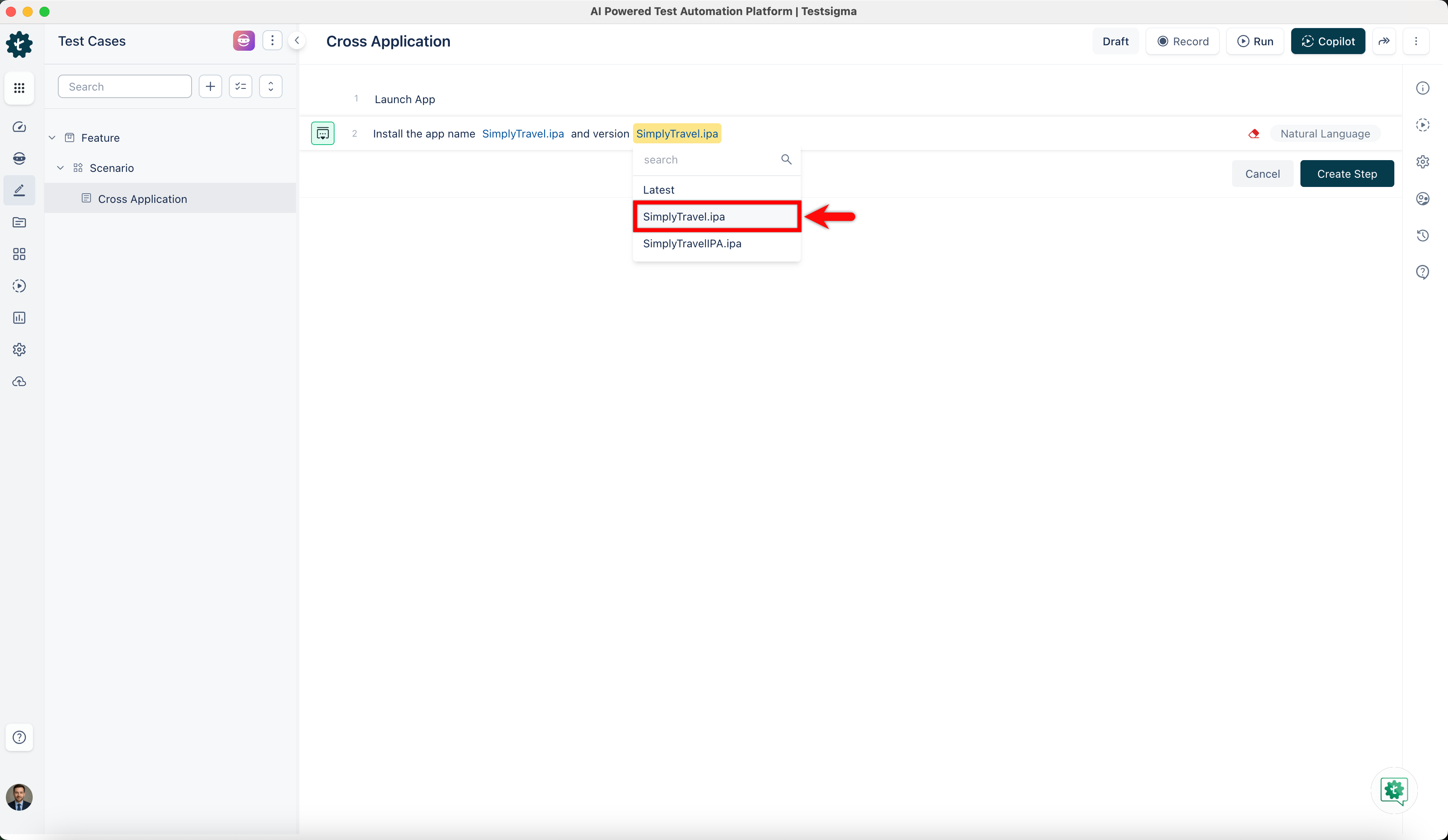Screen dimensions: 1448x840
Task: Open the right panel settings gear
Action: [1423, 162]
